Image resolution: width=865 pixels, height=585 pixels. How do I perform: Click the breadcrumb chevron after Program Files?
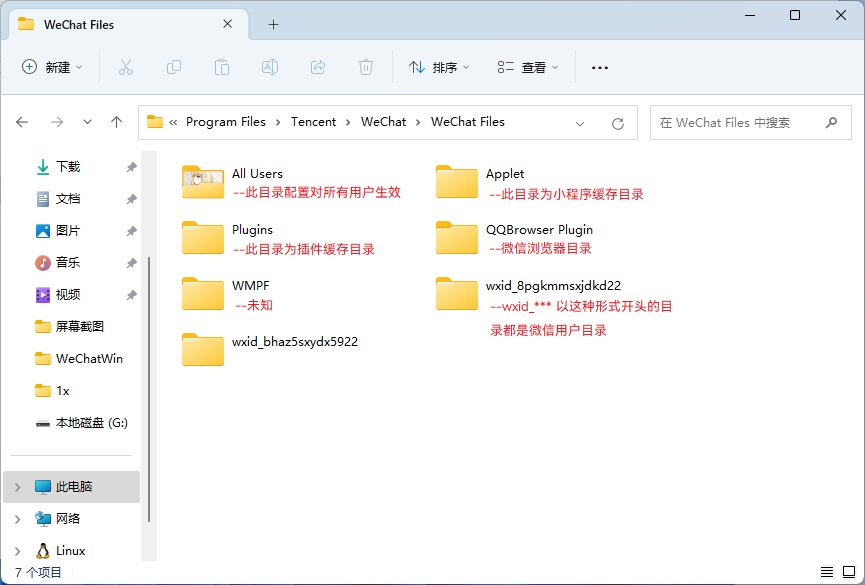click(x=278, y=122)
